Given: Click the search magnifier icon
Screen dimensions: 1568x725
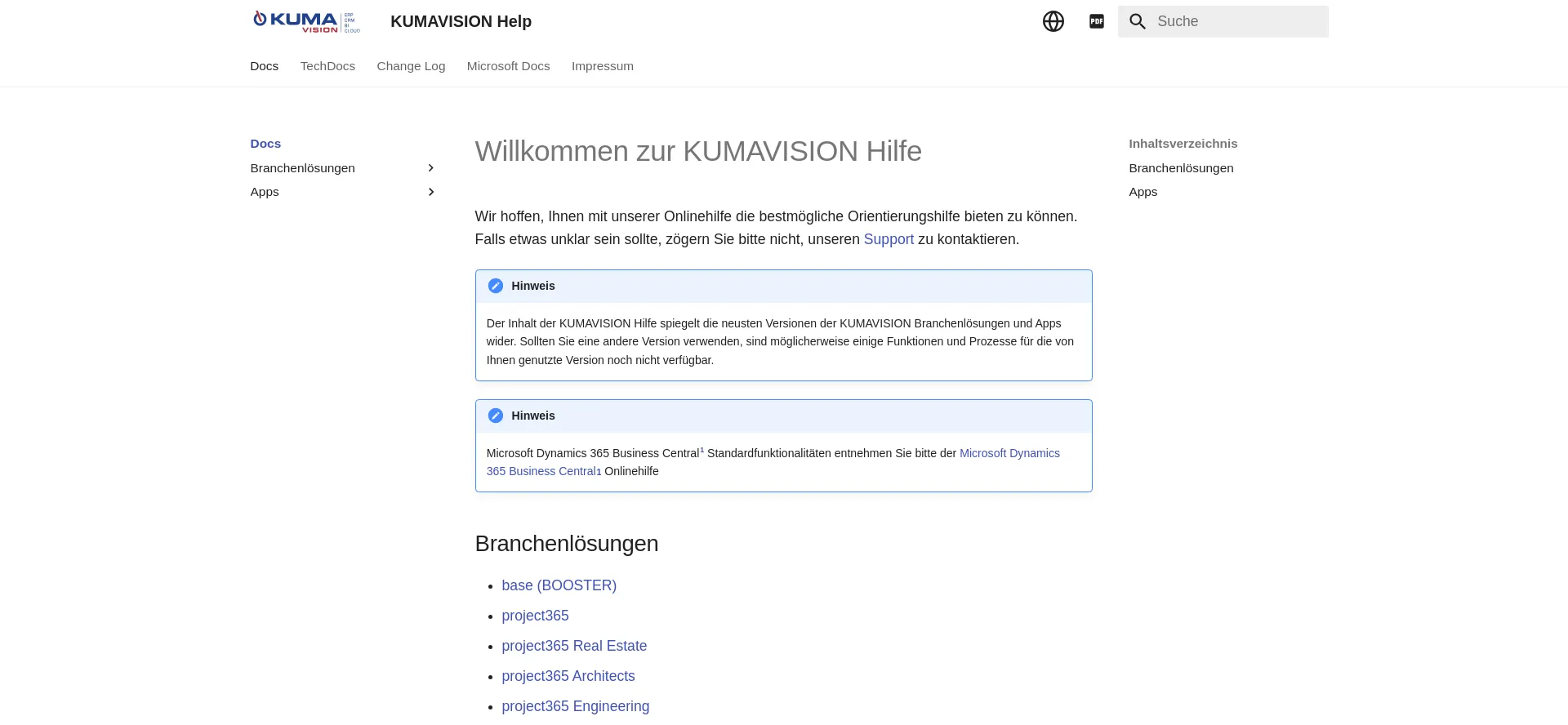Looking at the screenshot, I should coord(1138,21).
